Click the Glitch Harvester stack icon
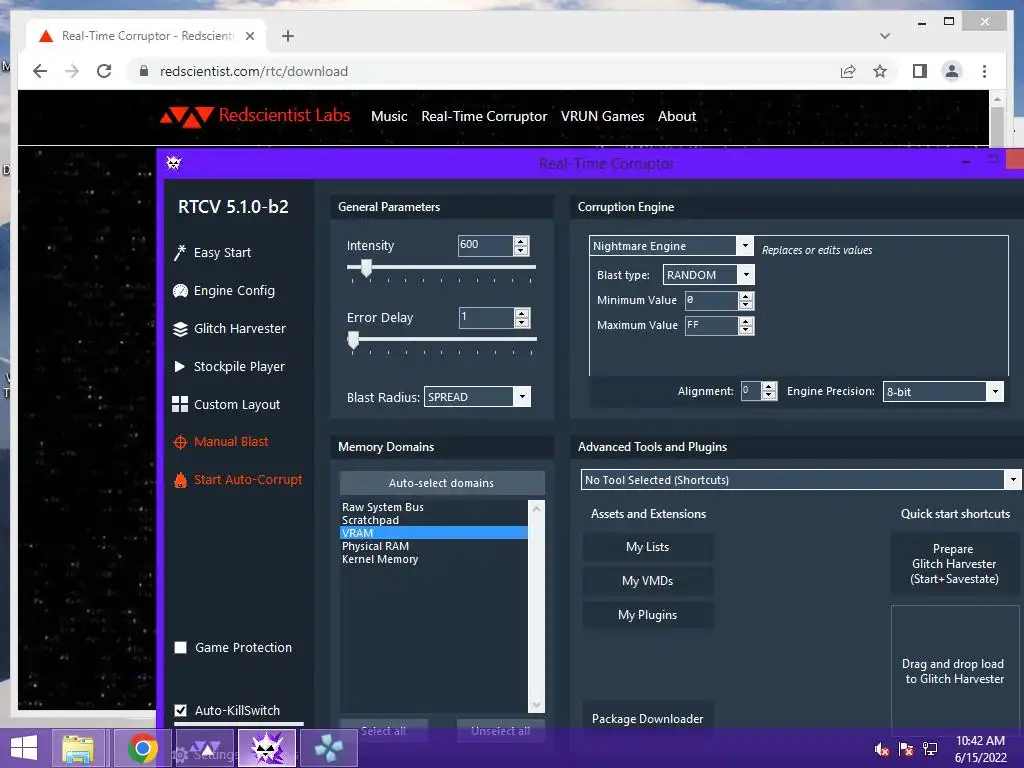The width and height of the screenshot is (1024, 768). point(180,328)
